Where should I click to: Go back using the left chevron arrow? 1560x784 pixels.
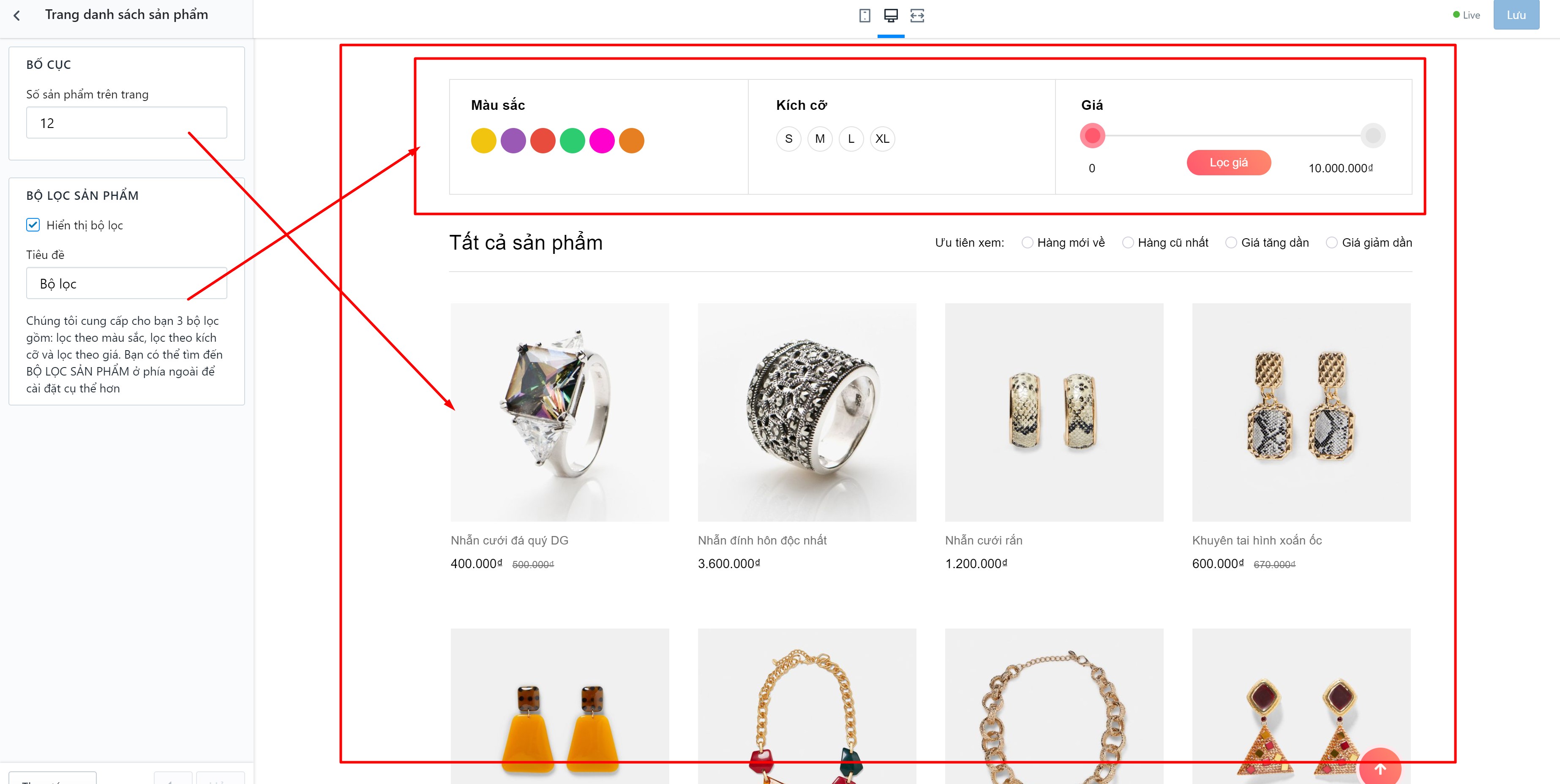(x=17, y=16)
